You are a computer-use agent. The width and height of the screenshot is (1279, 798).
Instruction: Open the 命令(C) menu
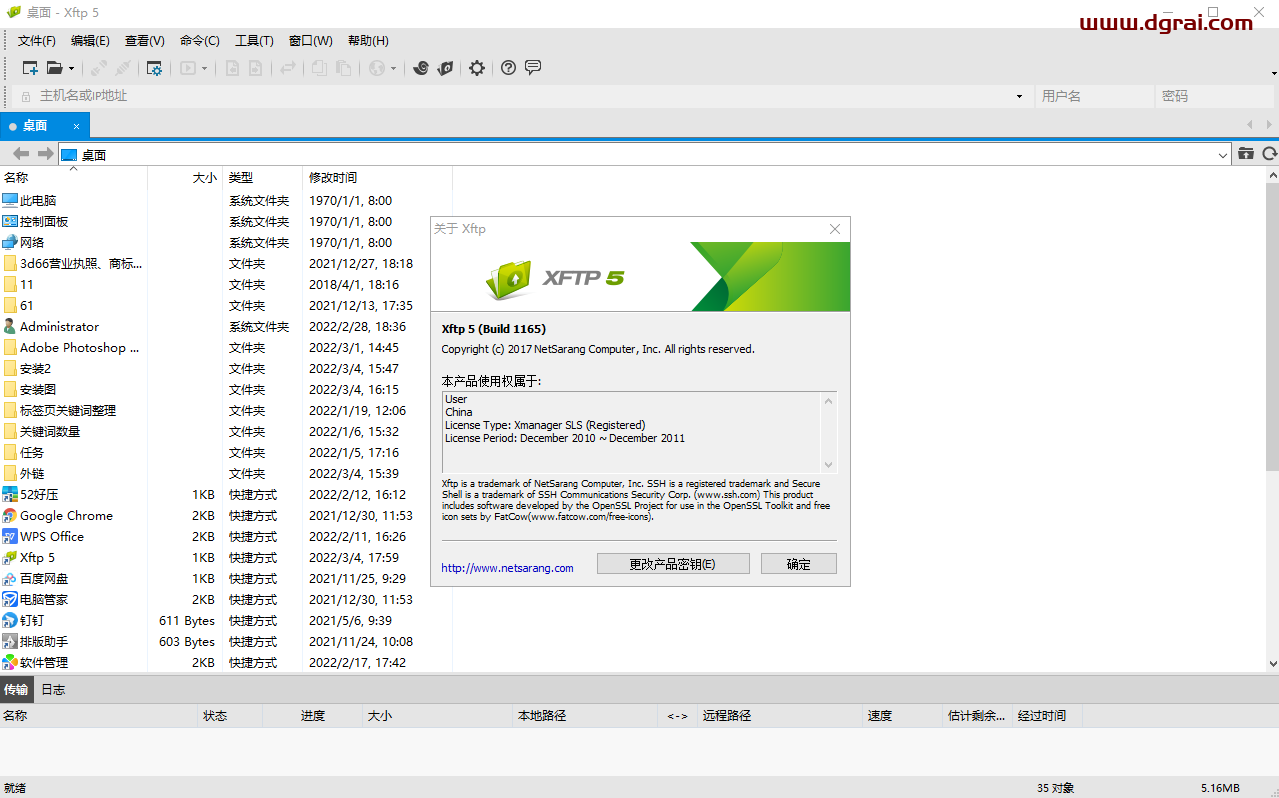click(x=200, y=41)
